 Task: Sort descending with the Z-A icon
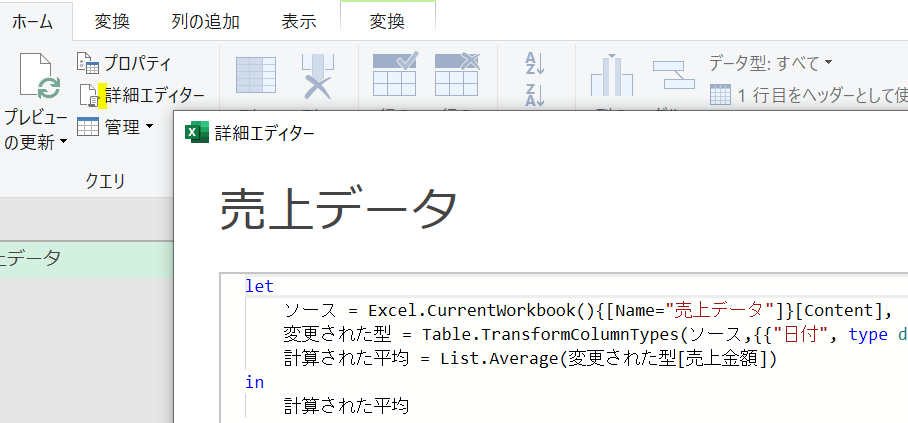click(535, 95)
